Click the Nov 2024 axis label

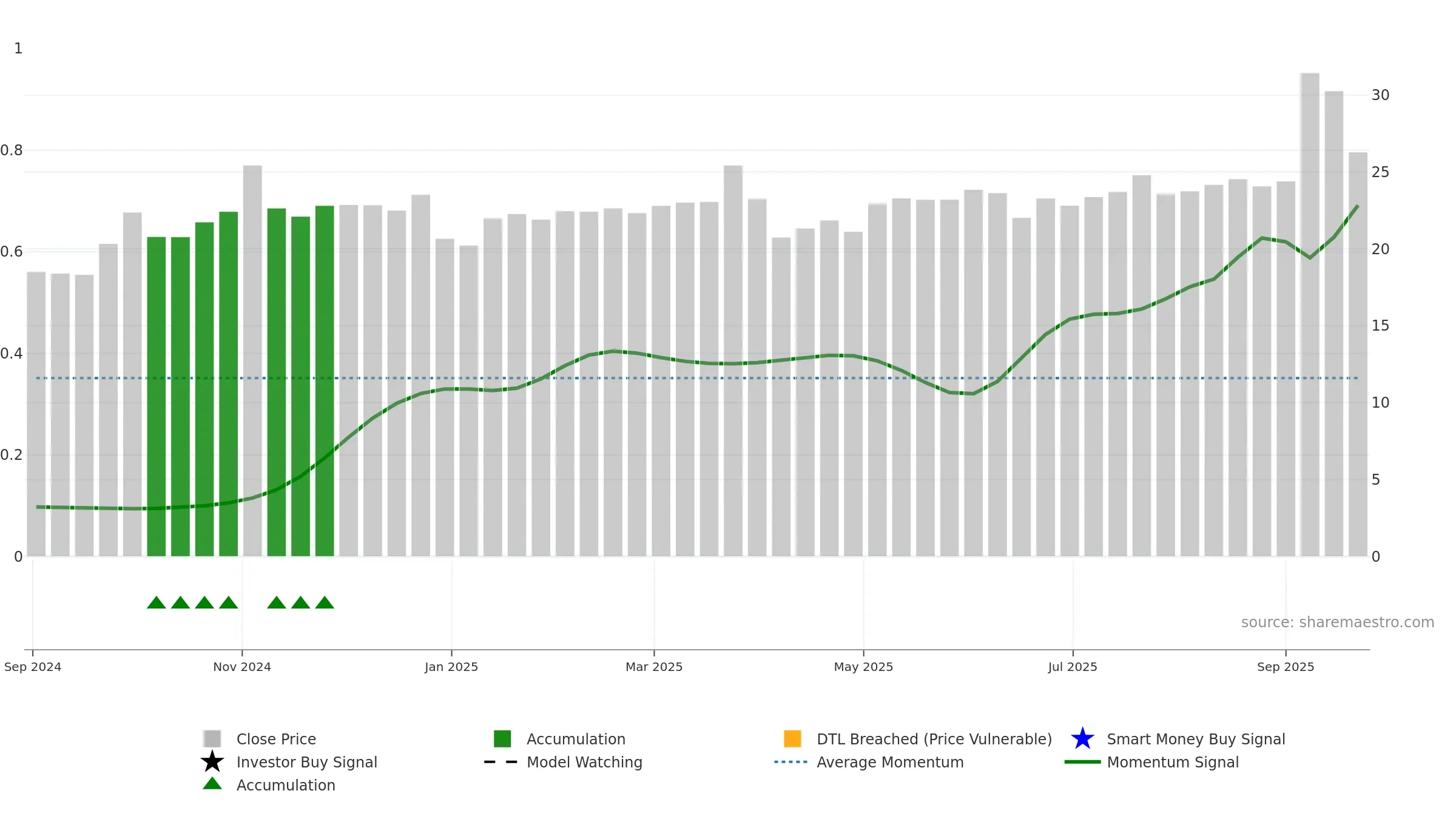click(x=242, y=667)
